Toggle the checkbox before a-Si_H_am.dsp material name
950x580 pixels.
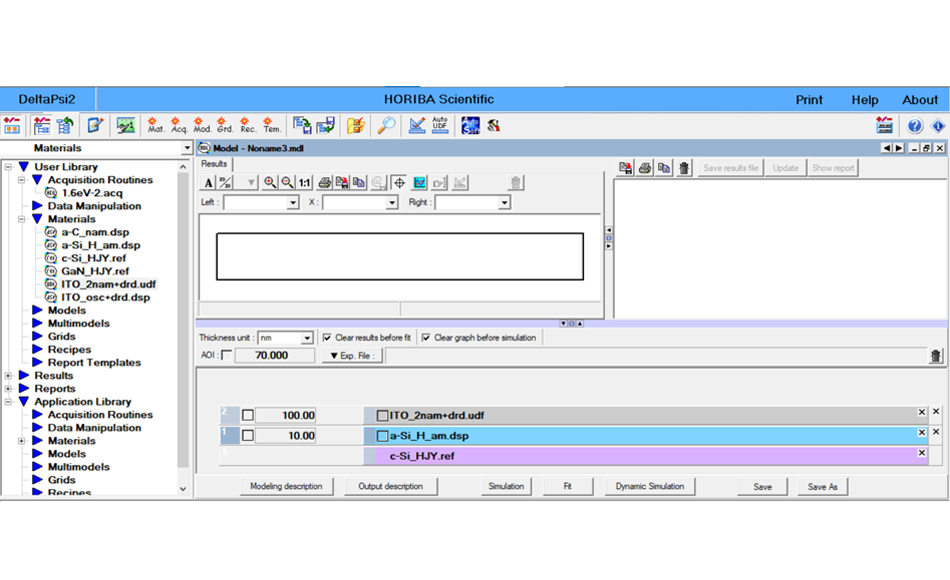point(382,436)
